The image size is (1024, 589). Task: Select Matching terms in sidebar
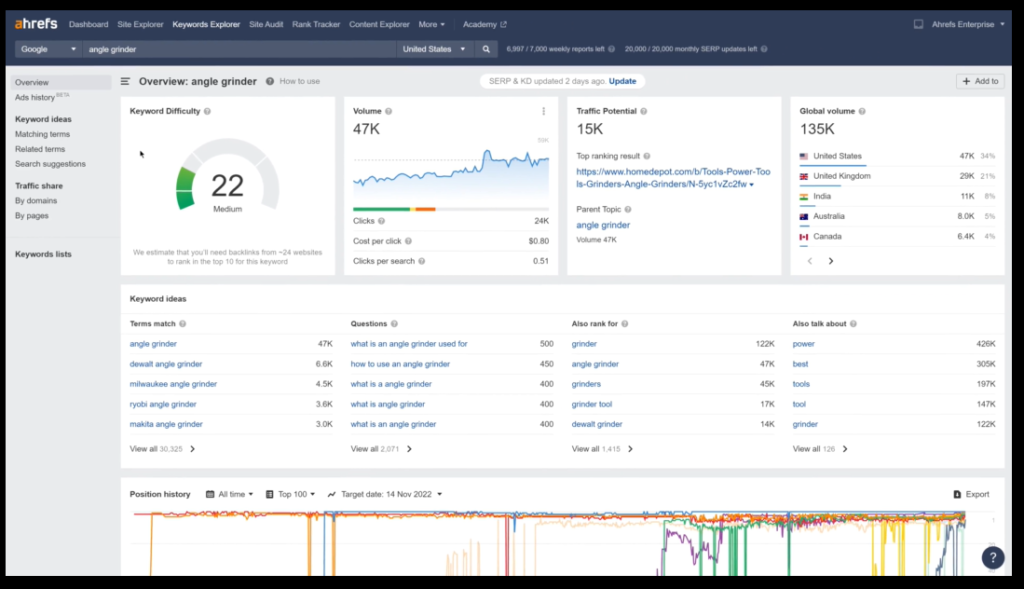coord(42,135)
